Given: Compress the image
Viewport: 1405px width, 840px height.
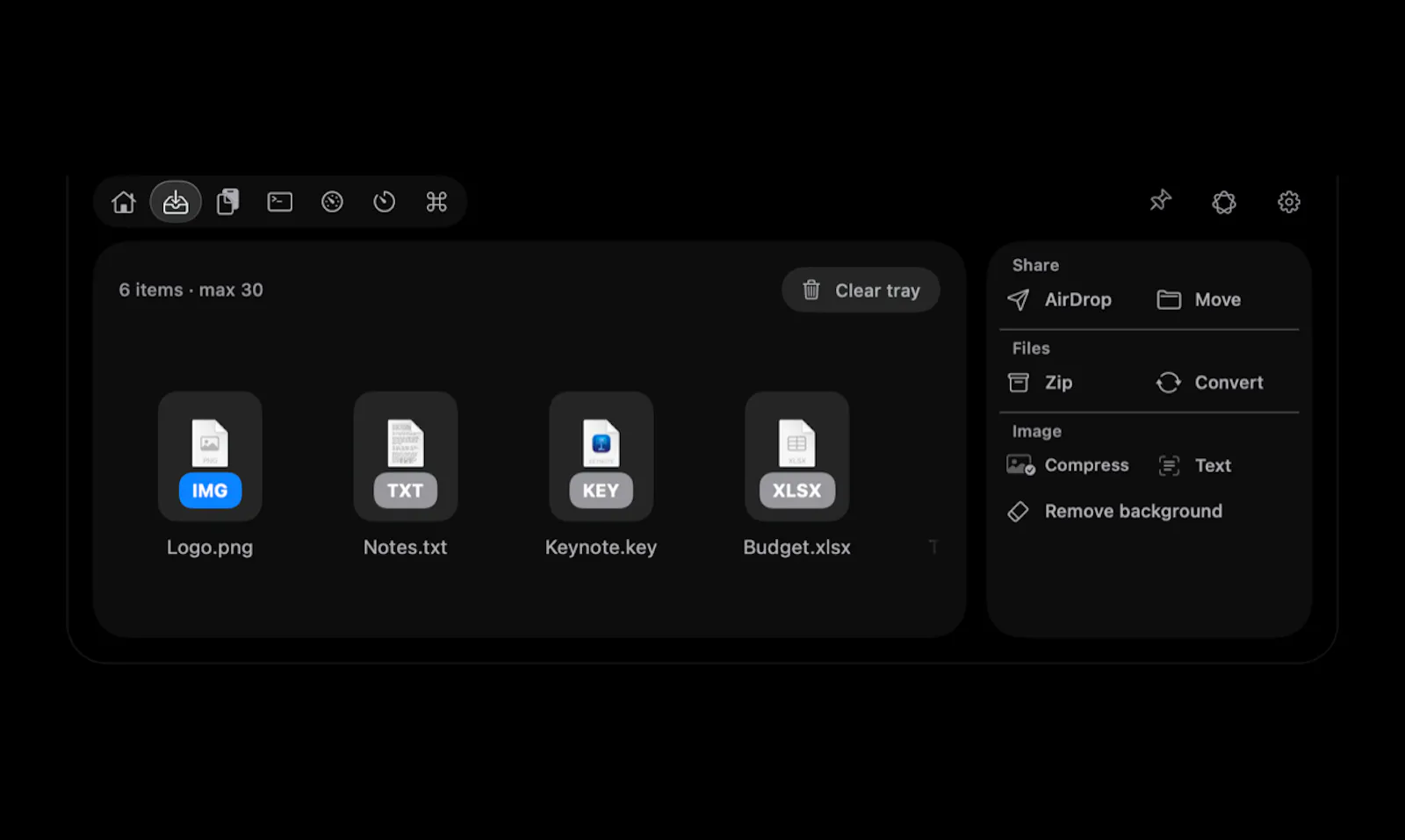Looking at the screenshot, I should point(1068,465).
